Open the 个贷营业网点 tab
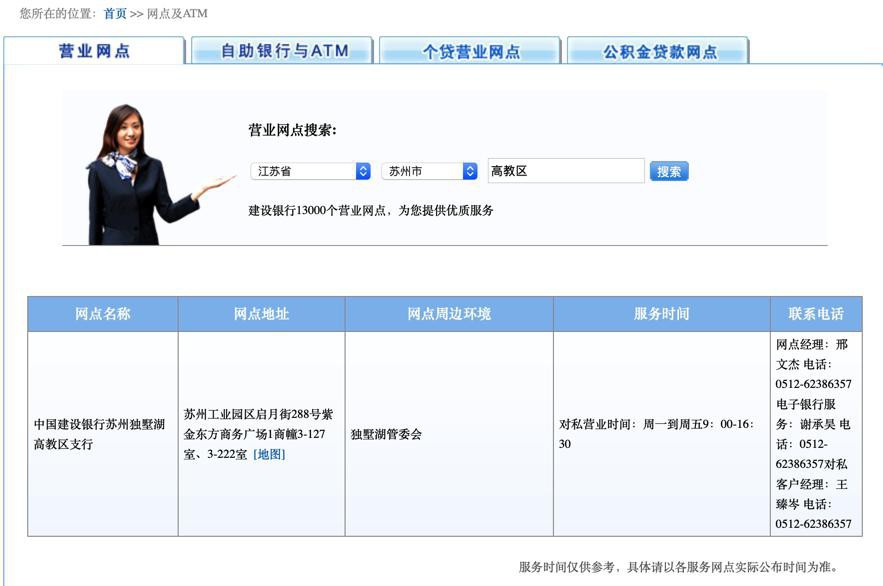The width and height of the screenshot is (883, 586). [x=470, y=51]
